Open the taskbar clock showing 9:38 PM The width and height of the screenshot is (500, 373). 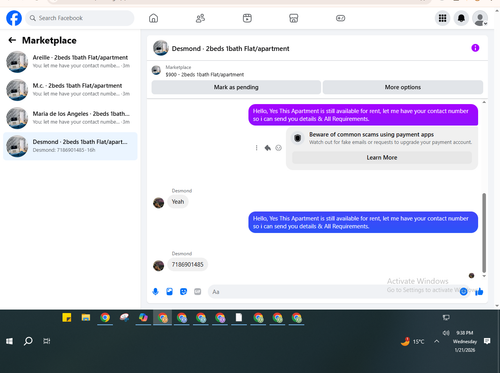click(465, 341)
